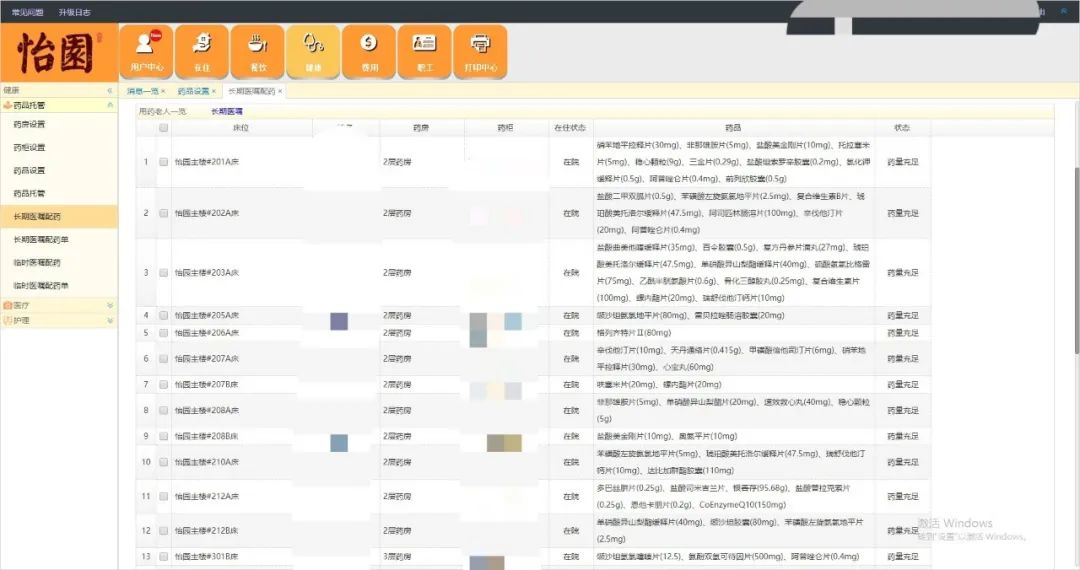This screenshot has width=1080, height=570.
Task: Select row number 10 cell
Action: tap(145, 462)
